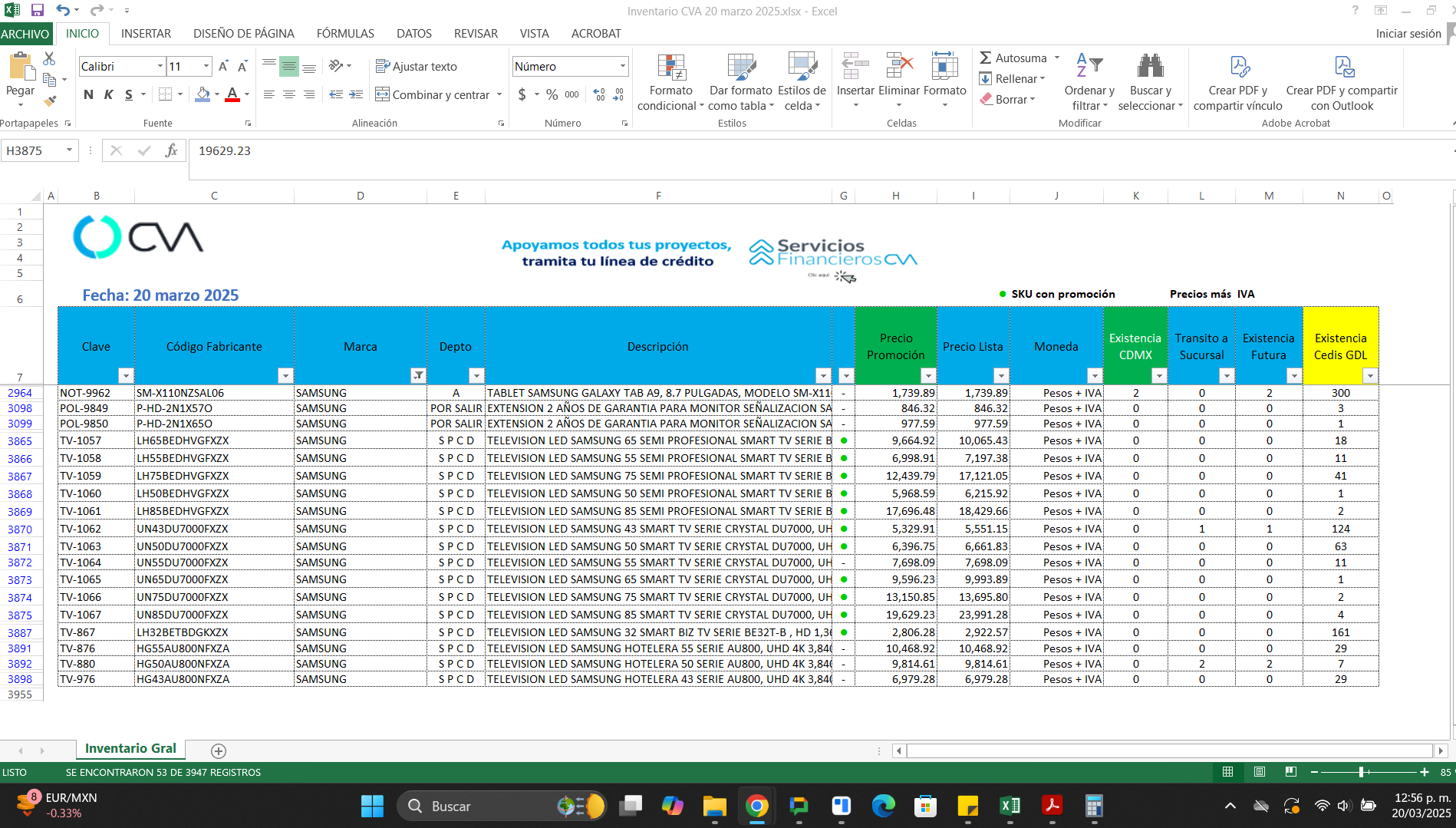Viewport: 1456px width, 828px height.
Task: Switch to the DATOS tab
Action: click(413, 34)
